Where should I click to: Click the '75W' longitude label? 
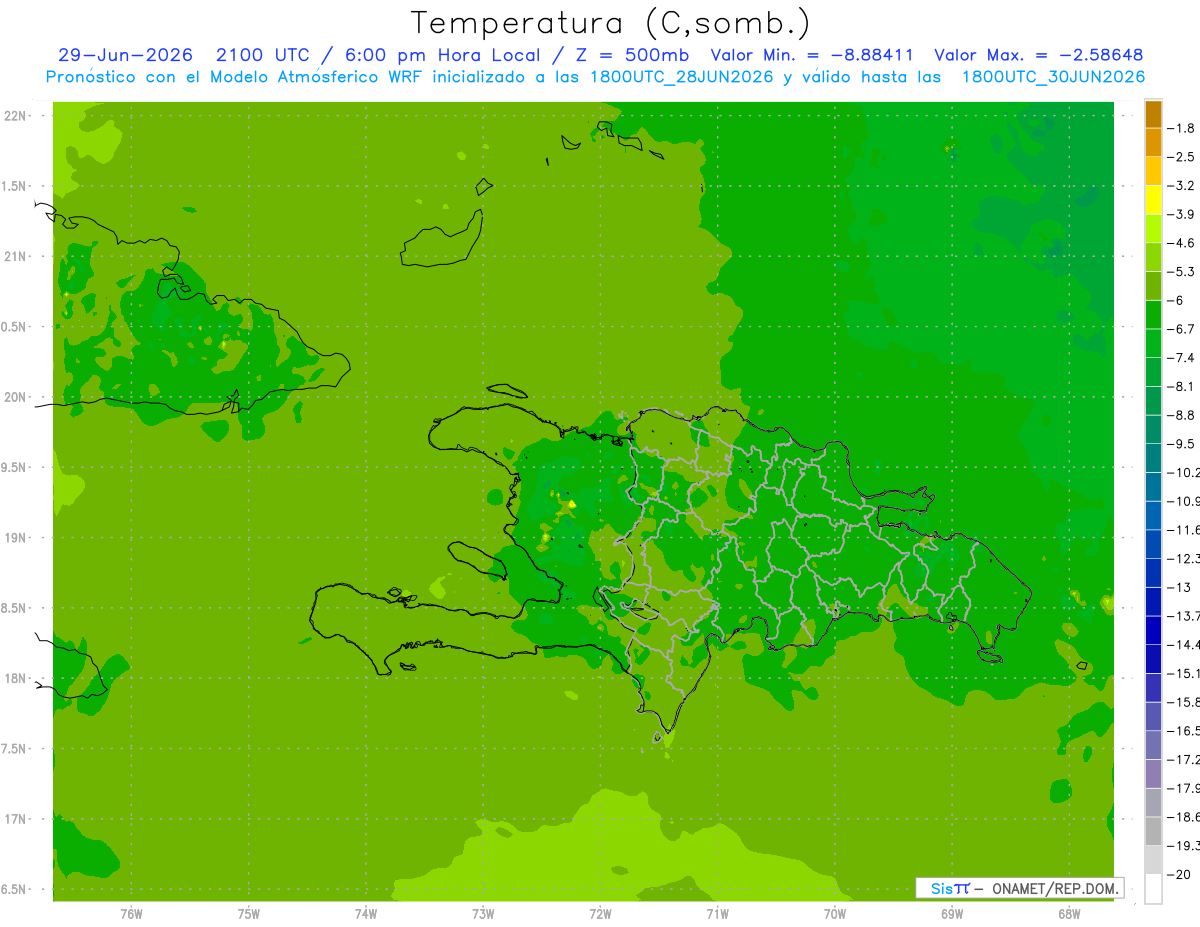click(249, 914)
